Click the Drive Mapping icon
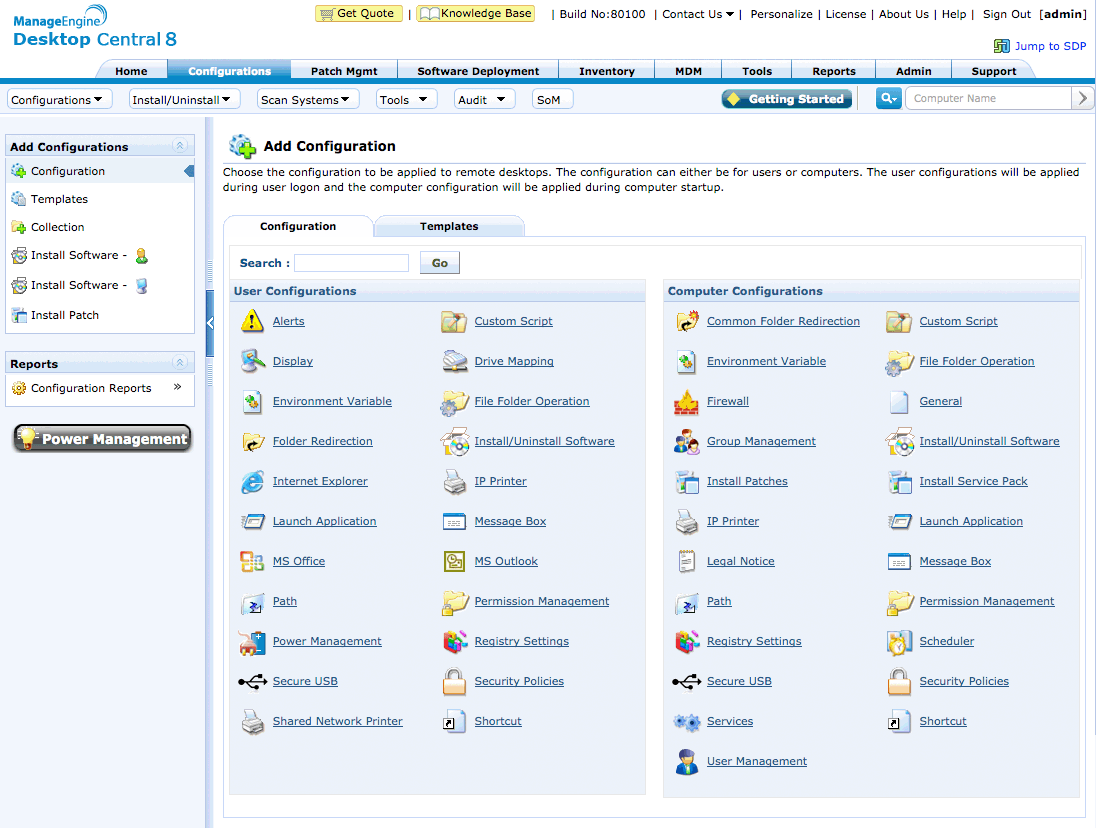The height and width of the screenshot is (828, 1096). pyautogui.click(x=454, y=361)
